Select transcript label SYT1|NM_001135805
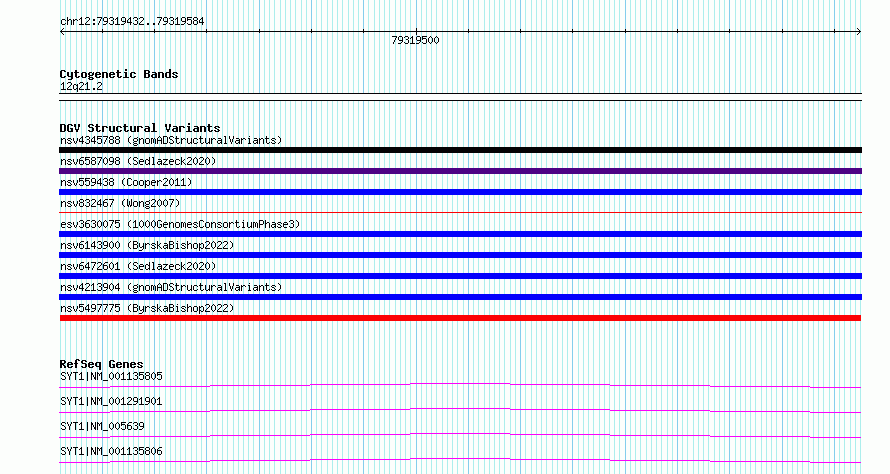The height and width of the screenshot is (474, 890). [111, 376]
